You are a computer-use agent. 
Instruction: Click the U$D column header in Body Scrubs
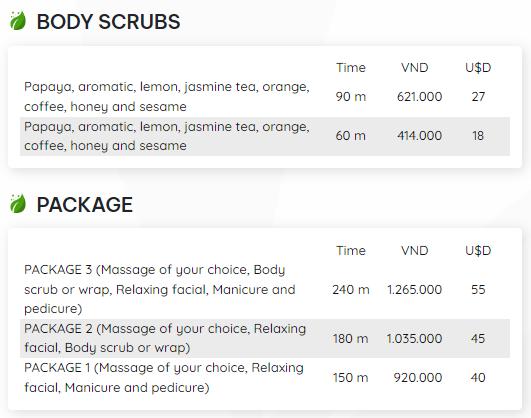tap(478, 68)
